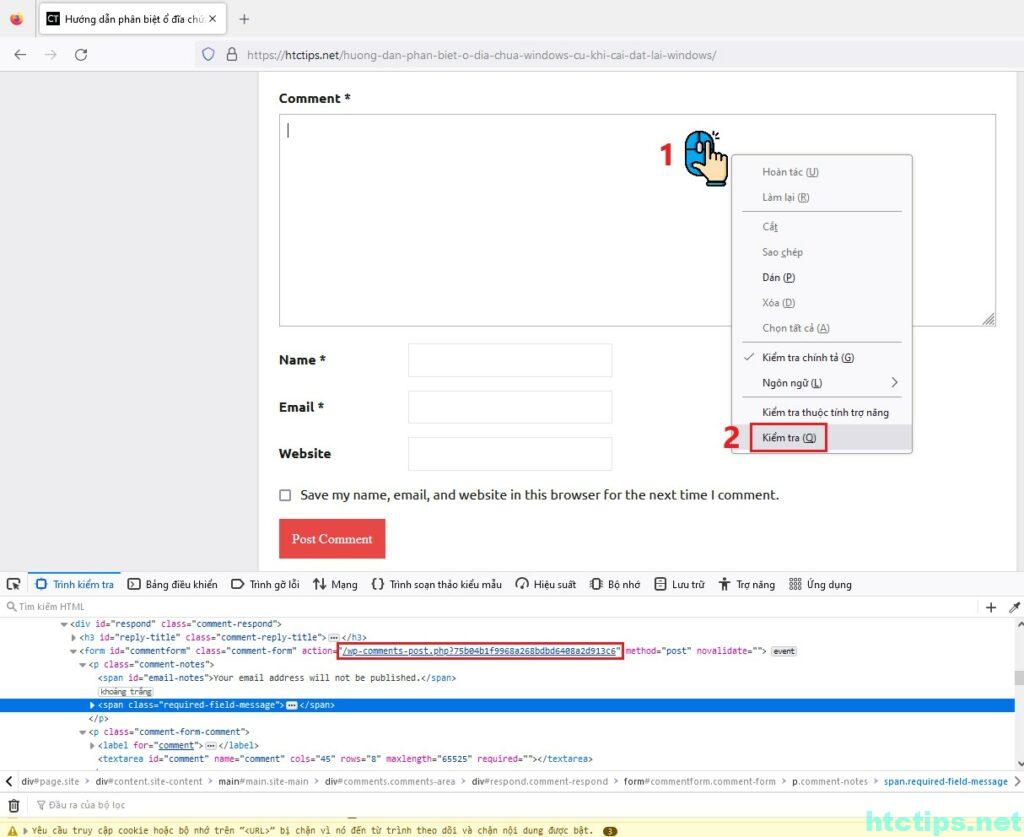
Task: Click the red Post Comment button
Action: [332, 539]
